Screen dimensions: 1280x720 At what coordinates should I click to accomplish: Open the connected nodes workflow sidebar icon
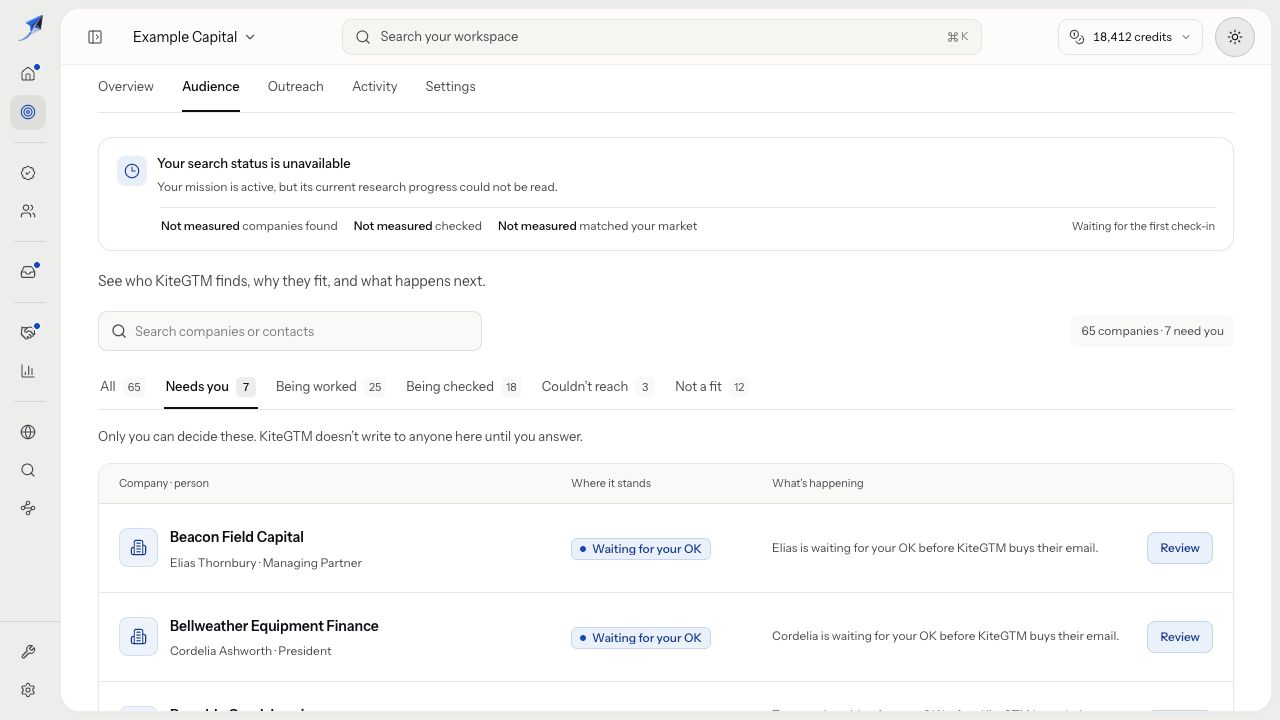[28, 508]
